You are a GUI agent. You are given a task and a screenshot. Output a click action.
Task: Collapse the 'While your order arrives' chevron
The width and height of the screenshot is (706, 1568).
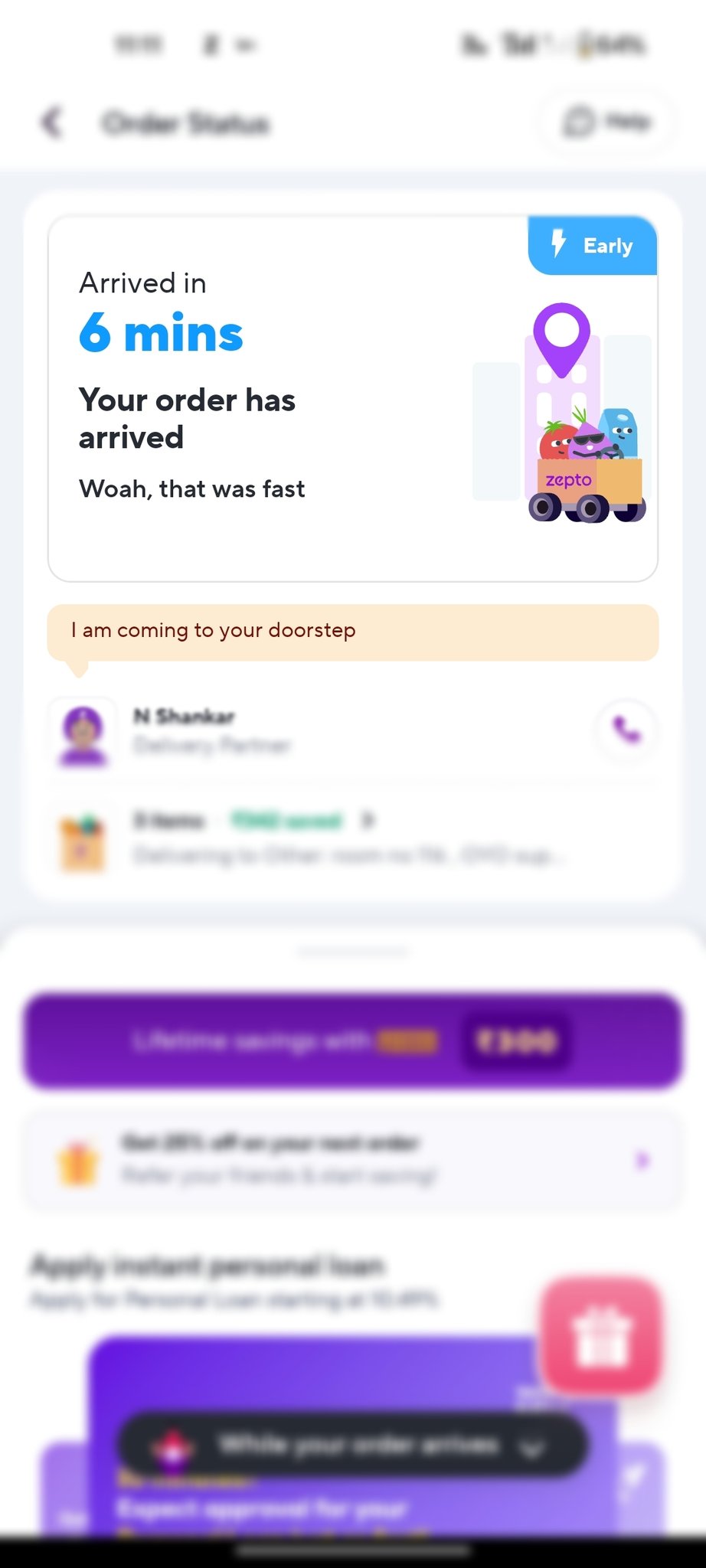click(x=531, y=1447)
